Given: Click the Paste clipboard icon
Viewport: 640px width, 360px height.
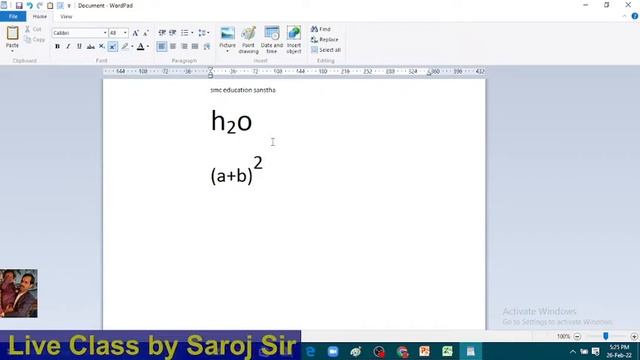Looking at the screenshot, I should [12, 33].
